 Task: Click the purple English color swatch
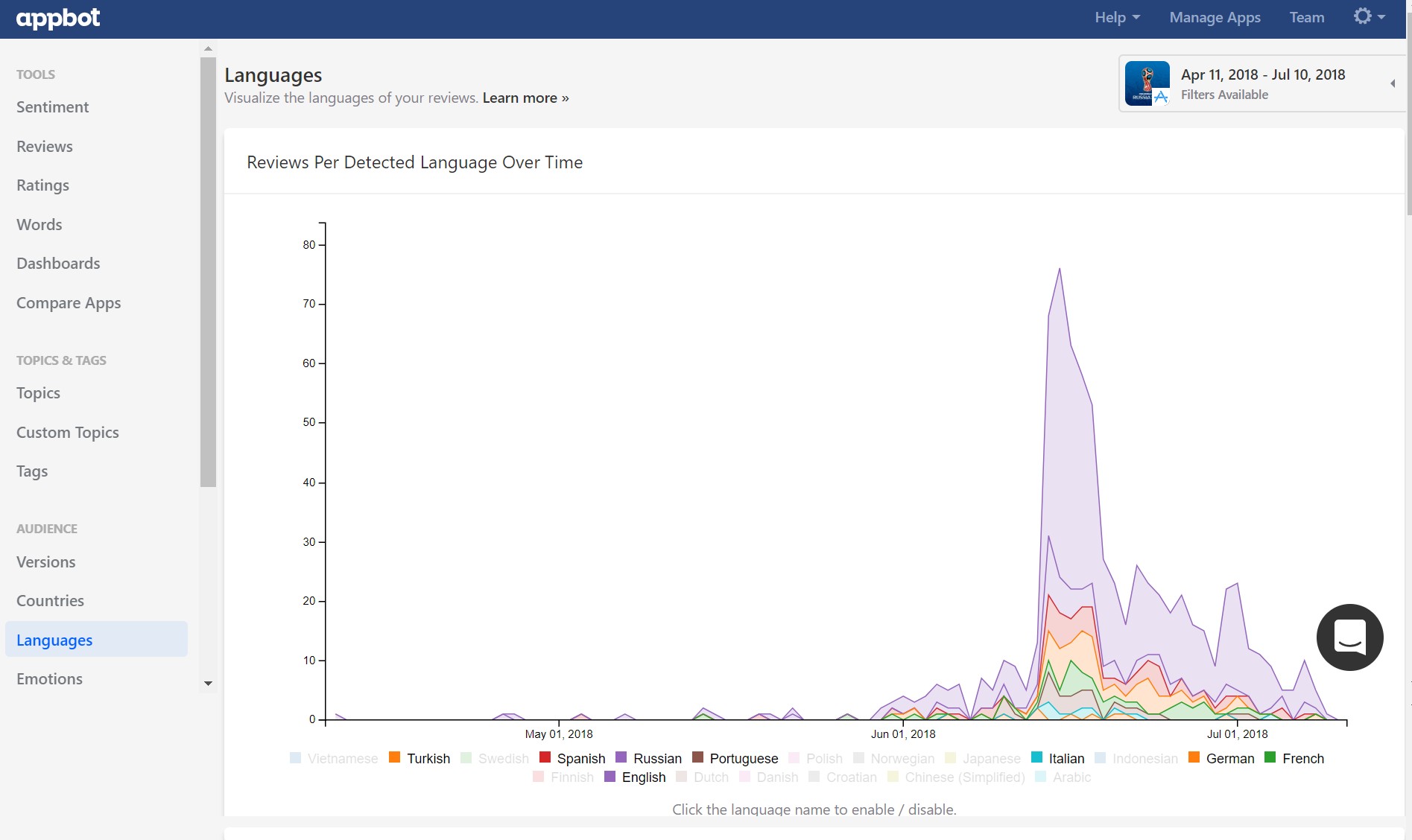(x=610, y=776)
